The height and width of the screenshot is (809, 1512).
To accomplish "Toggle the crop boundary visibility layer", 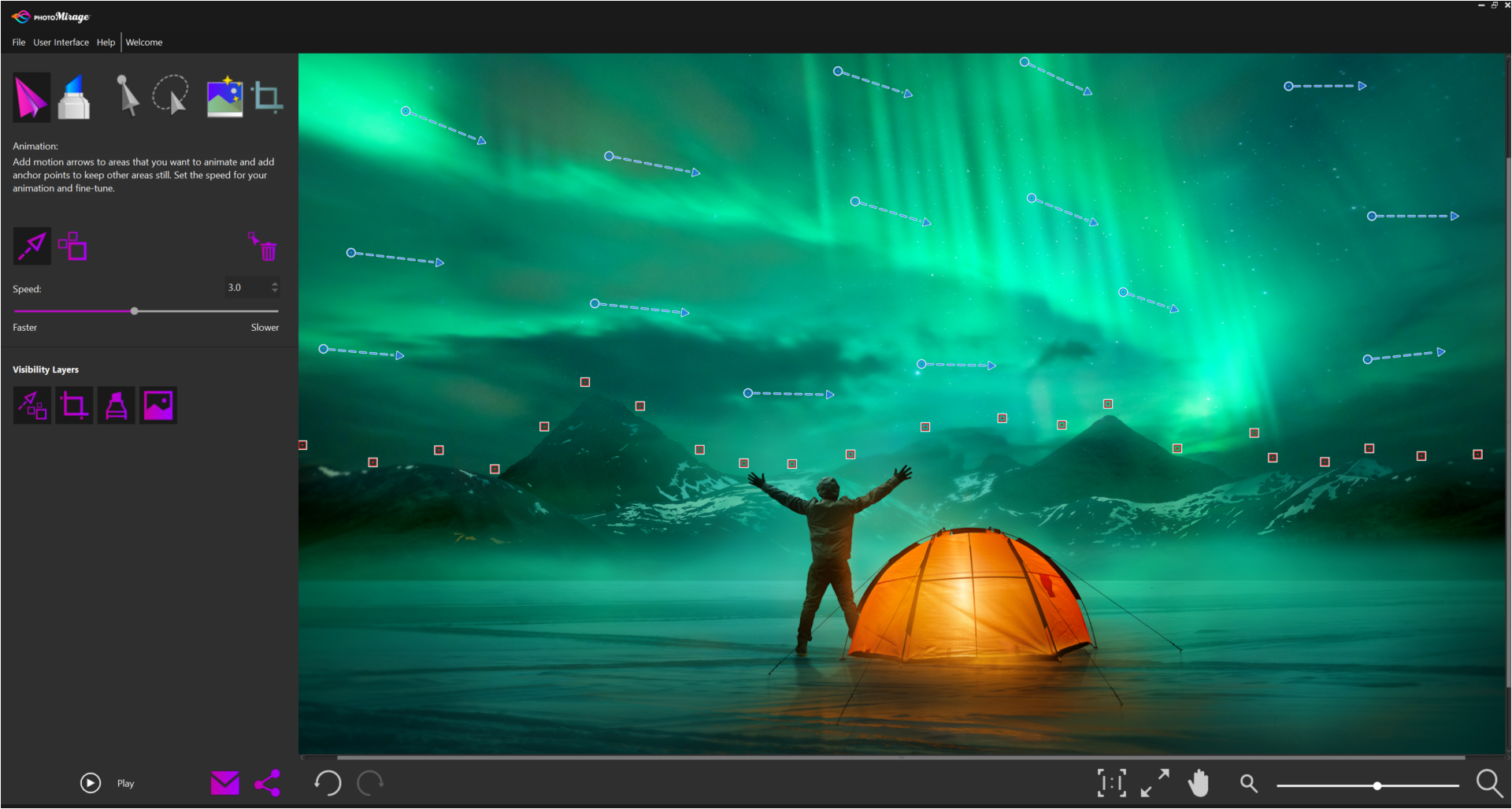I will [74, 405].
